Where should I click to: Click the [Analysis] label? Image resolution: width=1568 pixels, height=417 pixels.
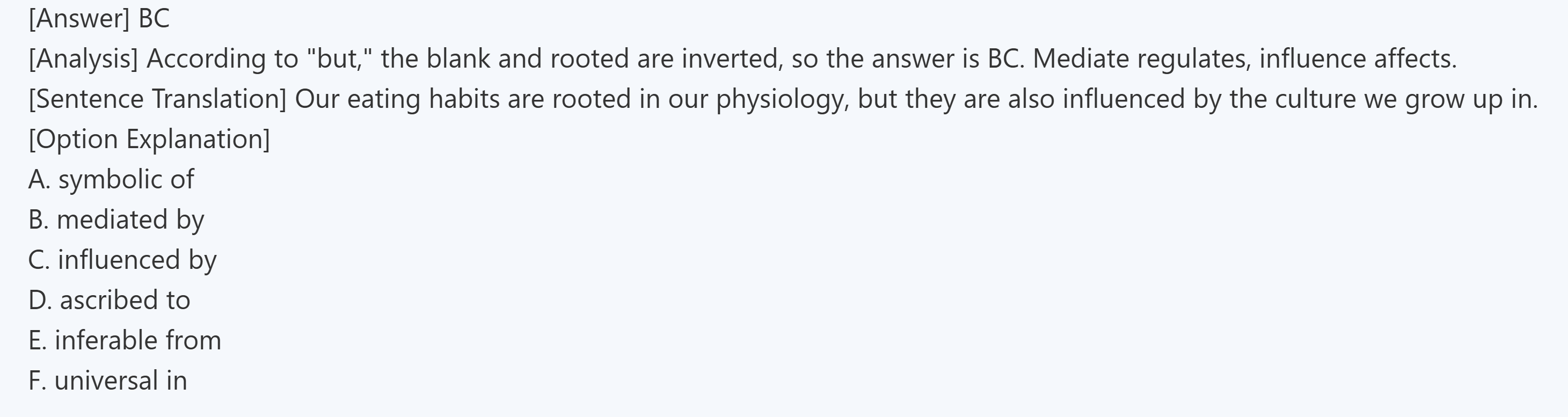pyautogui.click(x=83, y=59)
